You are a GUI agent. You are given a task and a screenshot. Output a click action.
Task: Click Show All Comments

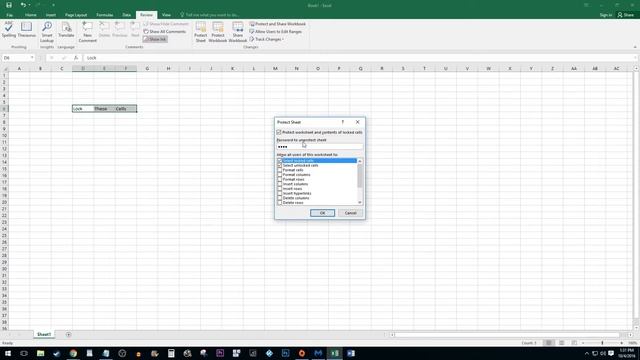[x=164, y=31]
